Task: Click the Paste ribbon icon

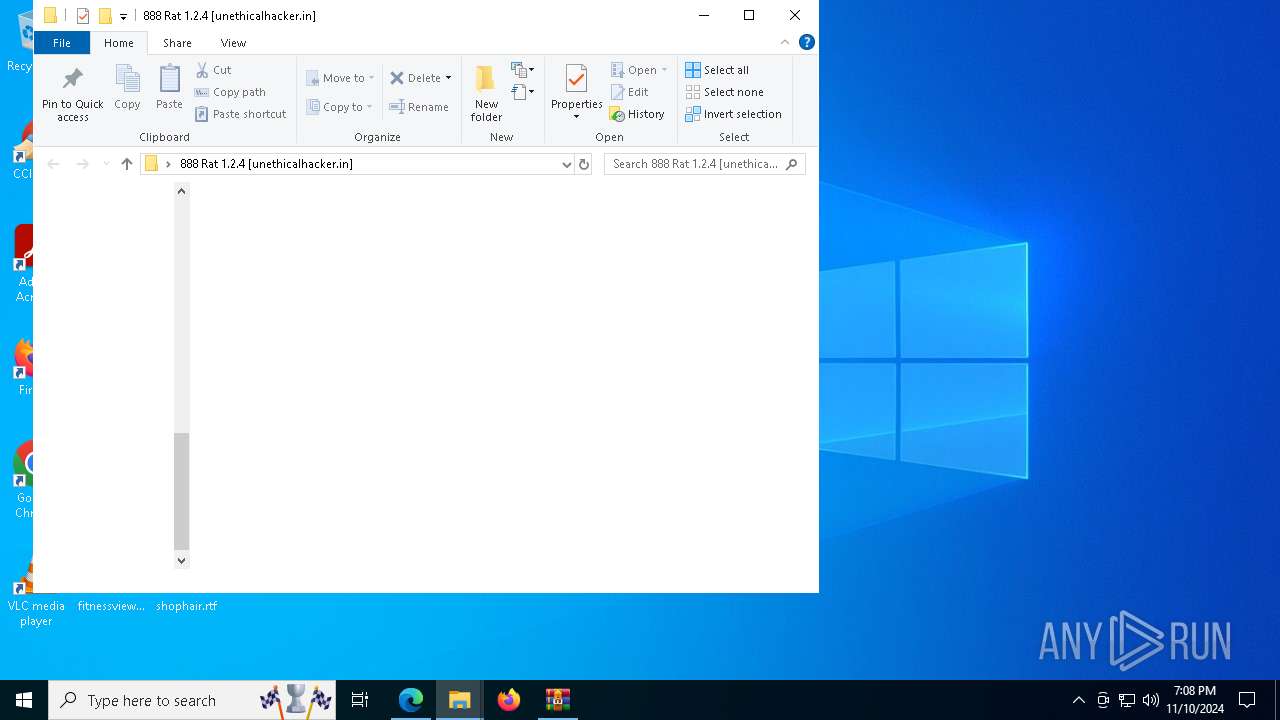Action: [x=169, y=88]
